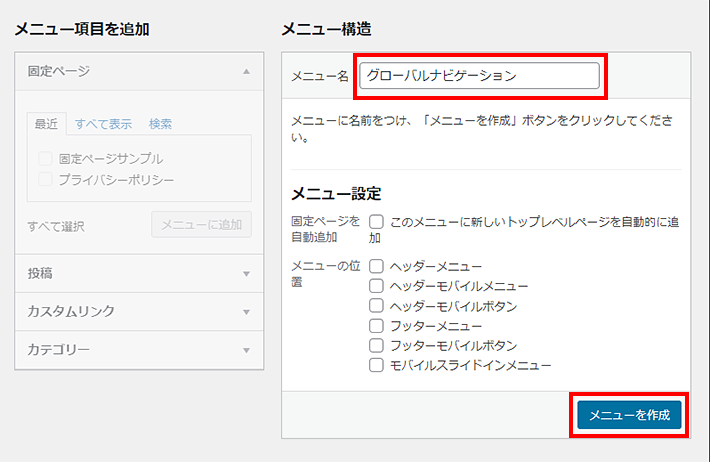Click the メニューを作成 button
Image resolution: width=710 pixels, height=462 pixels.
[629, 415]
